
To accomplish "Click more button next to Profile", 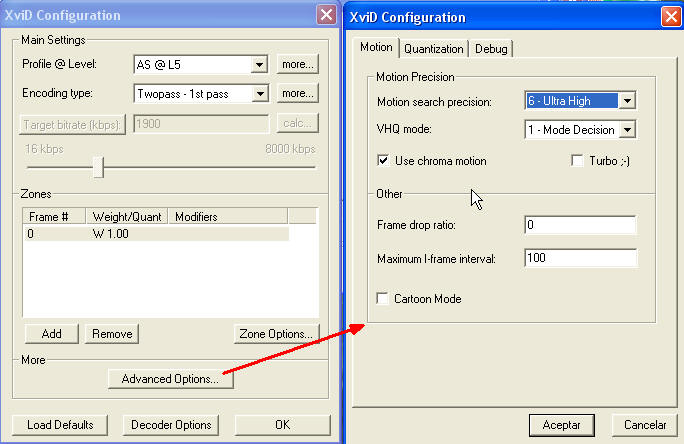I will [x=297, y=65].
